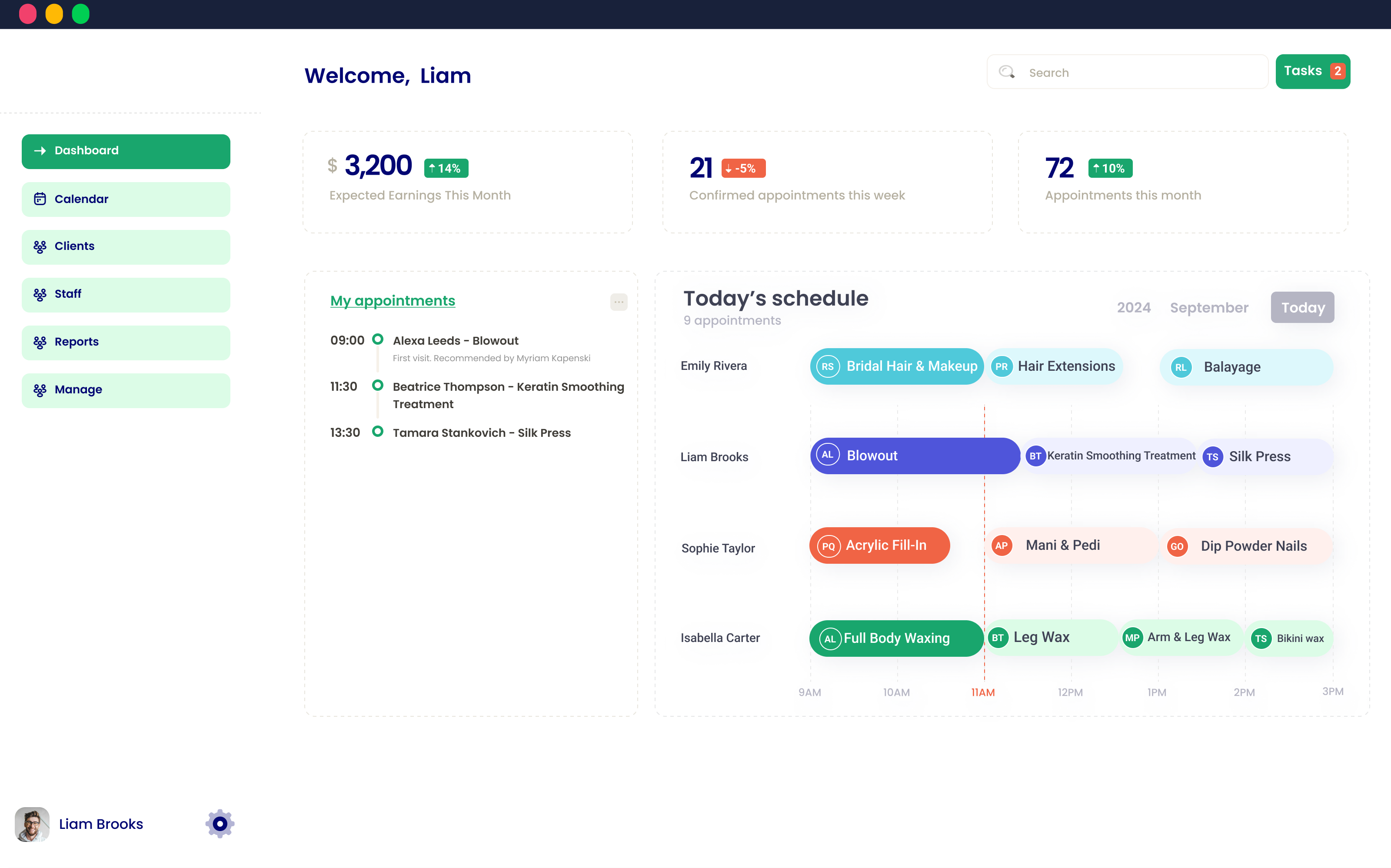Click the search magnifier icon
The width and height of the screenshot is (1391, 868).
pyautogui.click(x=1006, y=72)
